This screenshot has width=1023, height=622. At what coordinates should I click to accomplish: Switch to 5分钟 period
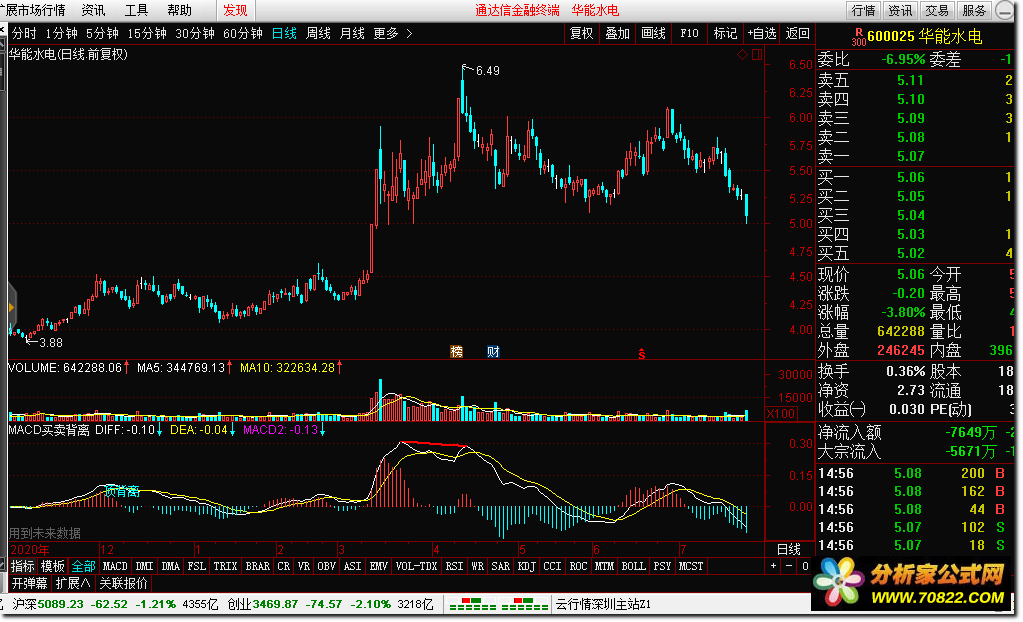pos(102,33)
